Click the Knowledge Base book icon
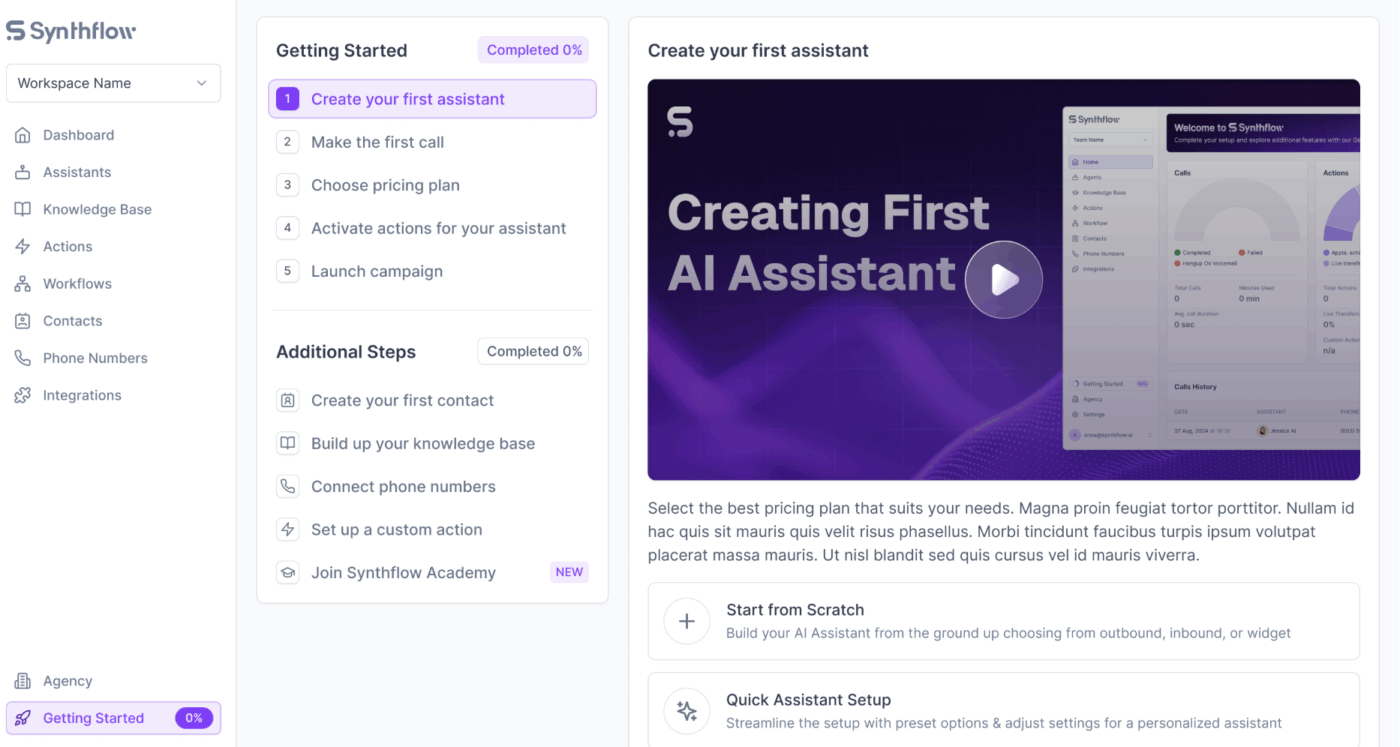Screen dimensions: 1400x747 coord(22,209)
